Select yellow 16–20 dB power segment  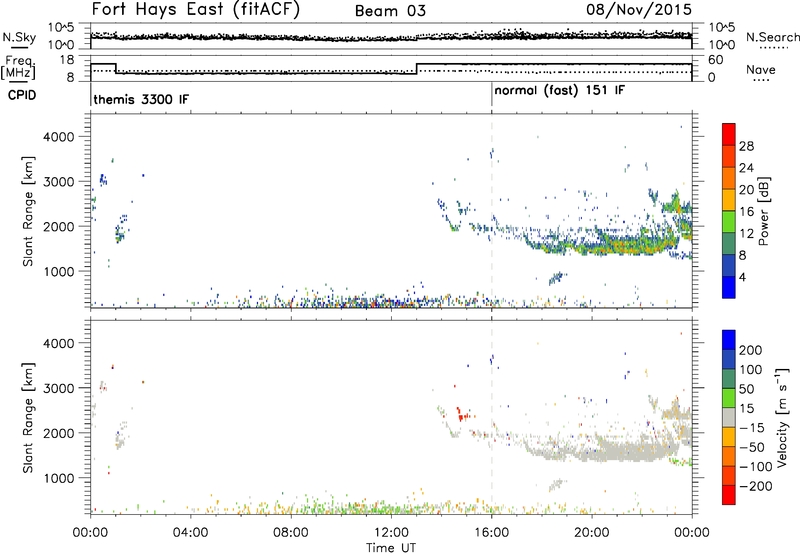point(729,199)
